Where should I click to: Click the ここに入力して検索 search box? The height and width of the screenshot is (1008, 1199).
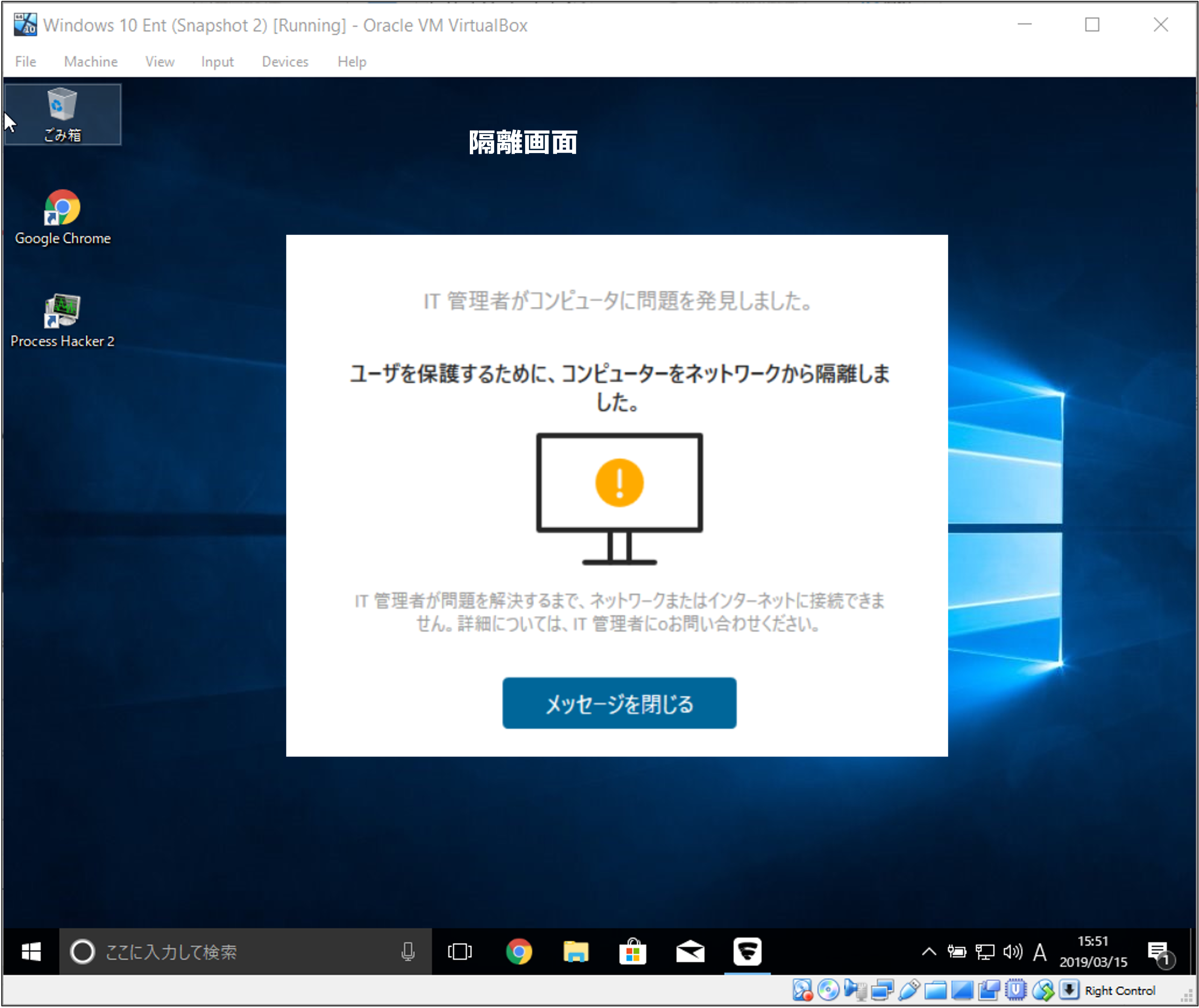(x=229, y=952)
